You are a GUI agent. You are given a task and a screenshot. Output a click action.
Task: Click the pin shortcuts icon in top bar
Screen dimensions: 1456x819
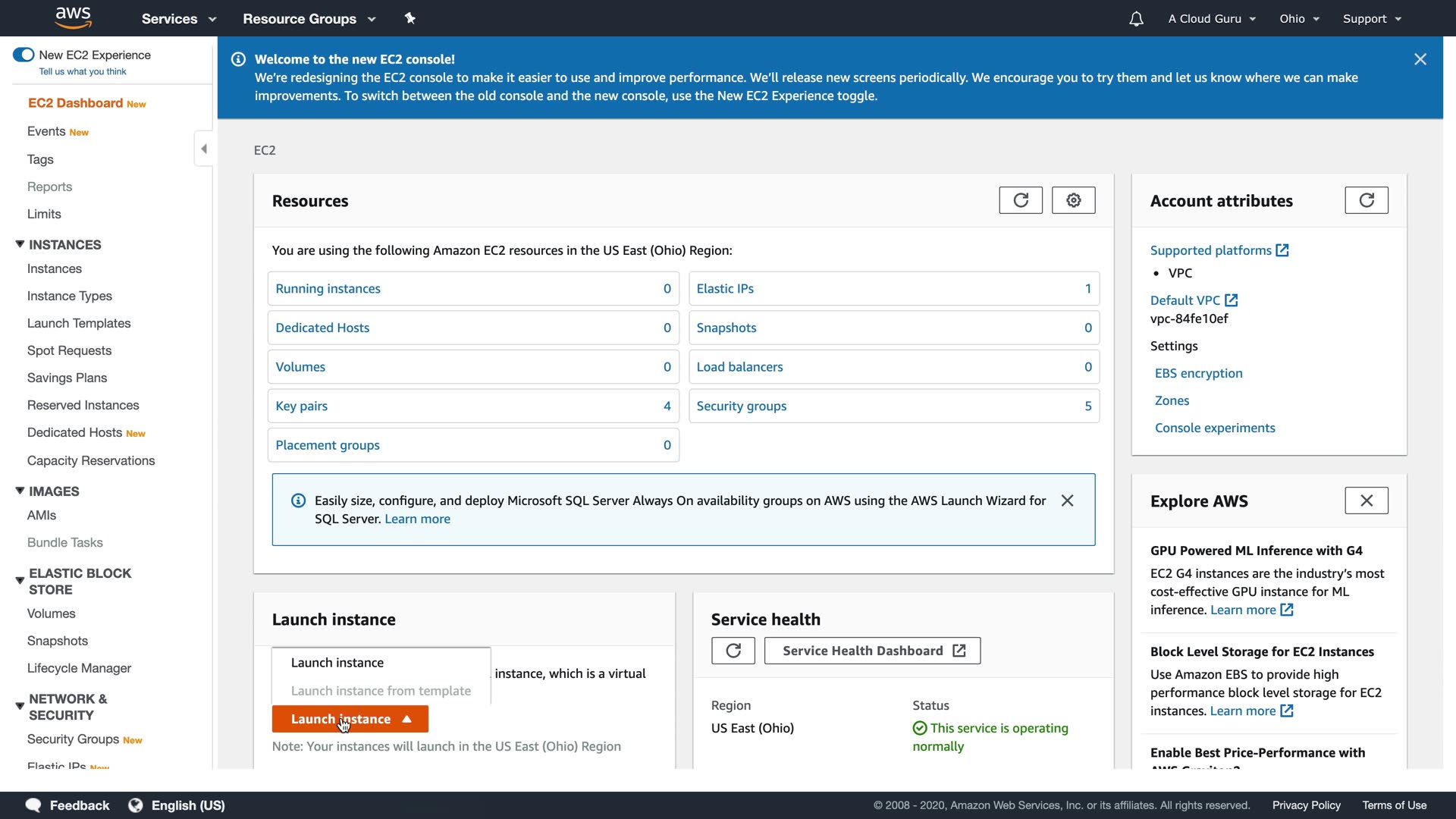(x=410, y=18)
